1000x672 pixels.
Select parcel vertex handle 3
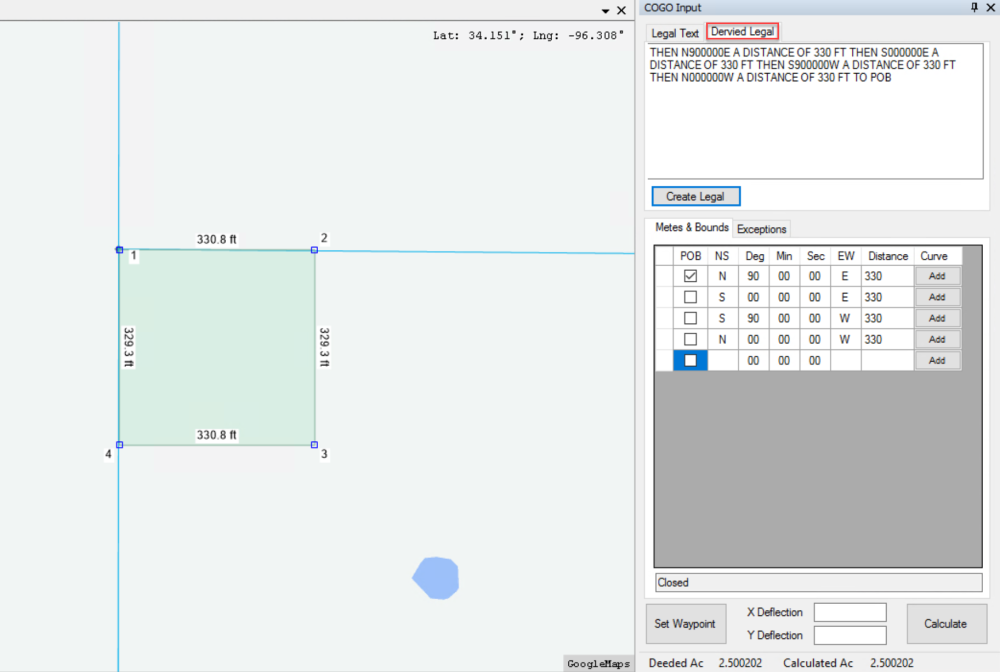click(314, 444)
